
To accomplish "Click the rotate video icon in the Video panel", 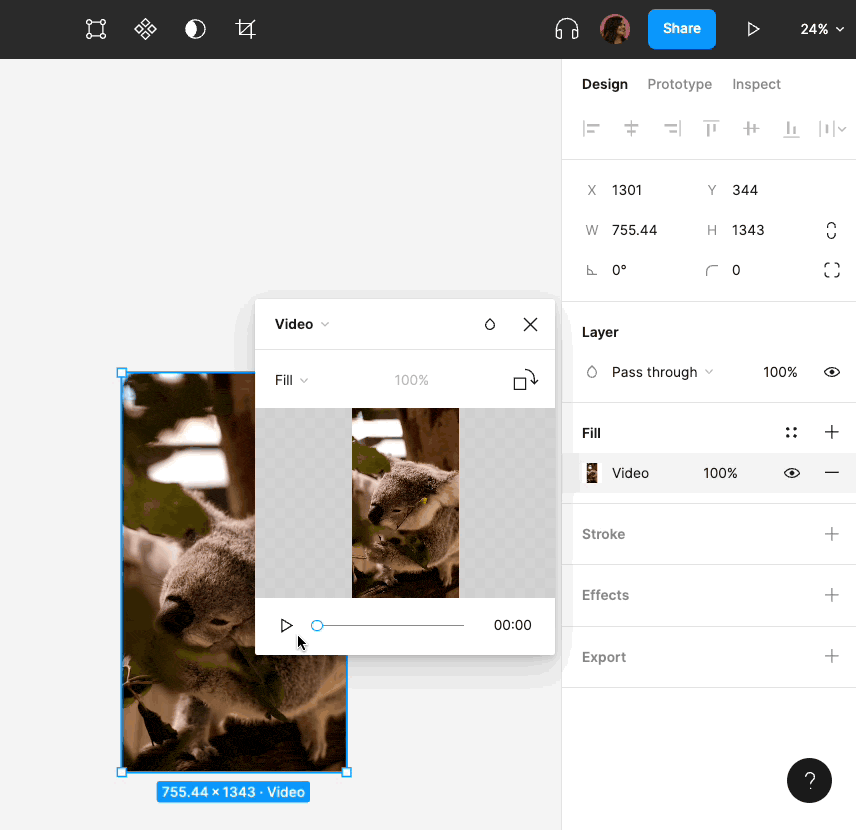I will pos(525,380).
